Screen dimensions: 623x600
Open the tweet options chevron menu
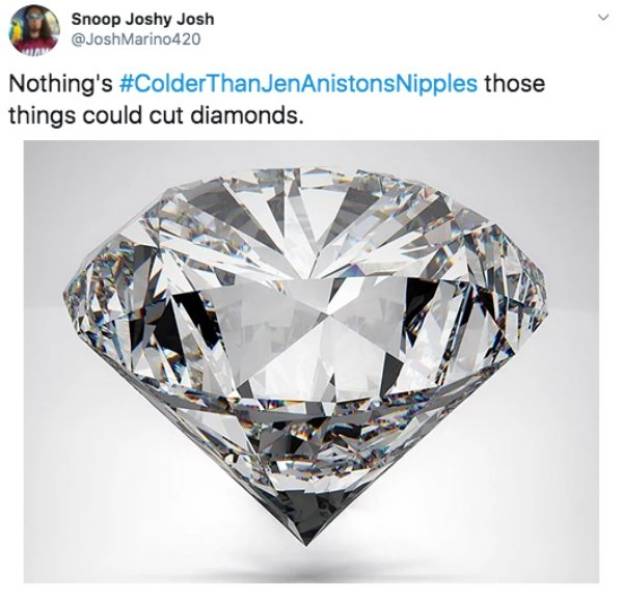coord(603,17)
